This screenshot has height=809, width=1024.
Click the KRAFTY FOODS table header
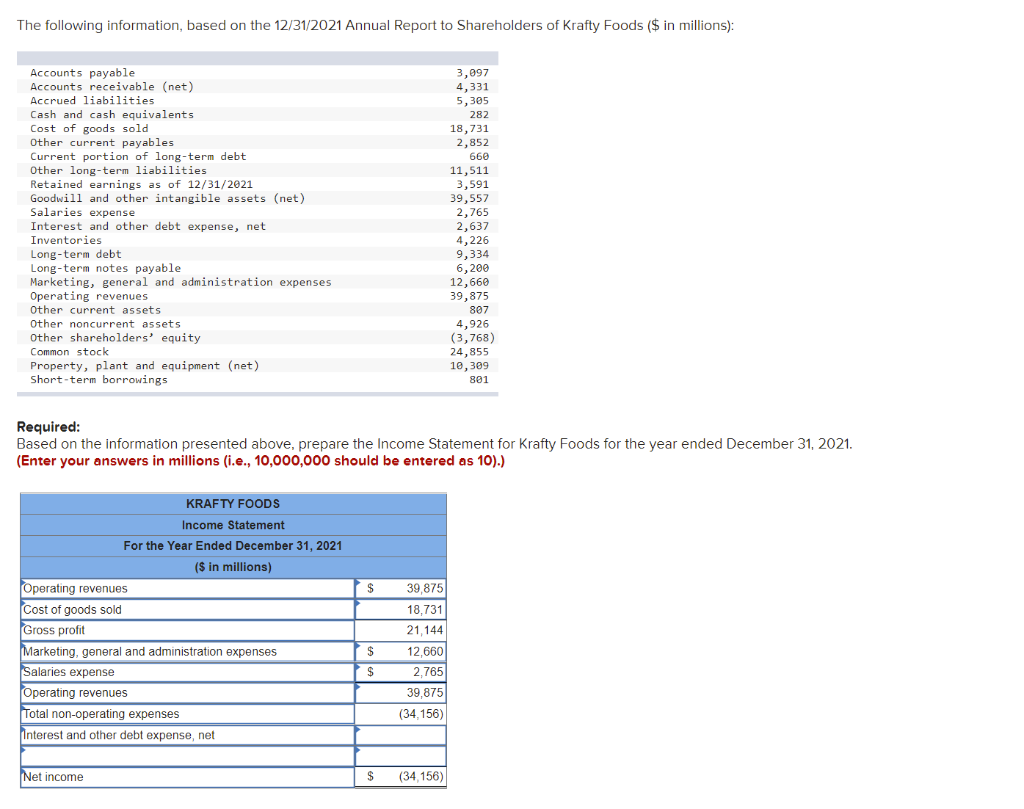233,503
